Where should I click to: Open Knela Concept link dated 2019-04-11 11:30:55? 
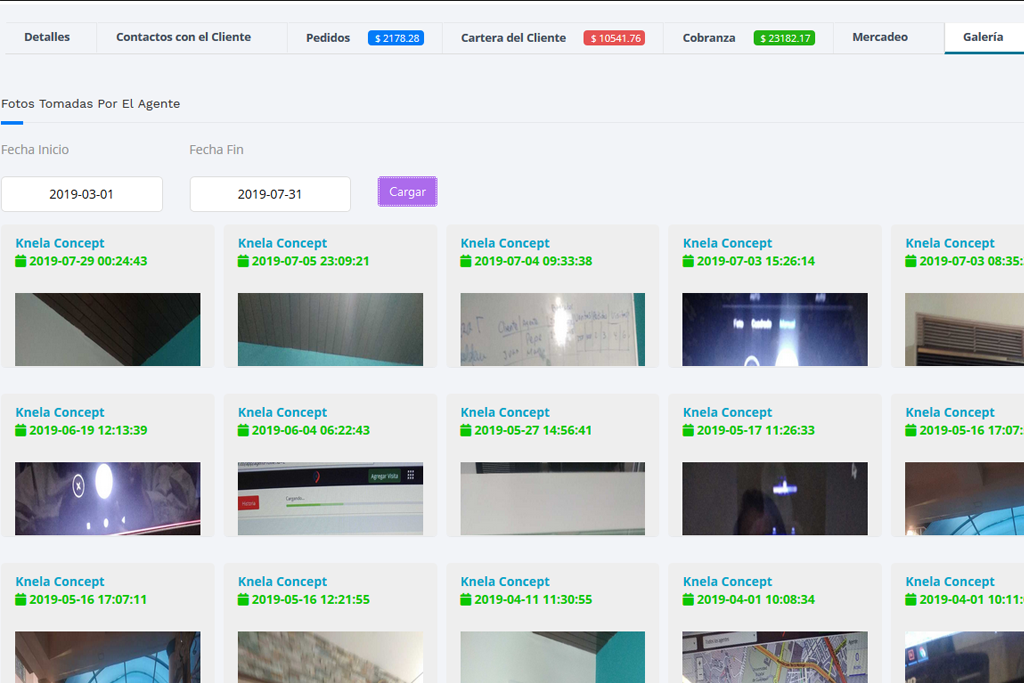tap(505, 581)
